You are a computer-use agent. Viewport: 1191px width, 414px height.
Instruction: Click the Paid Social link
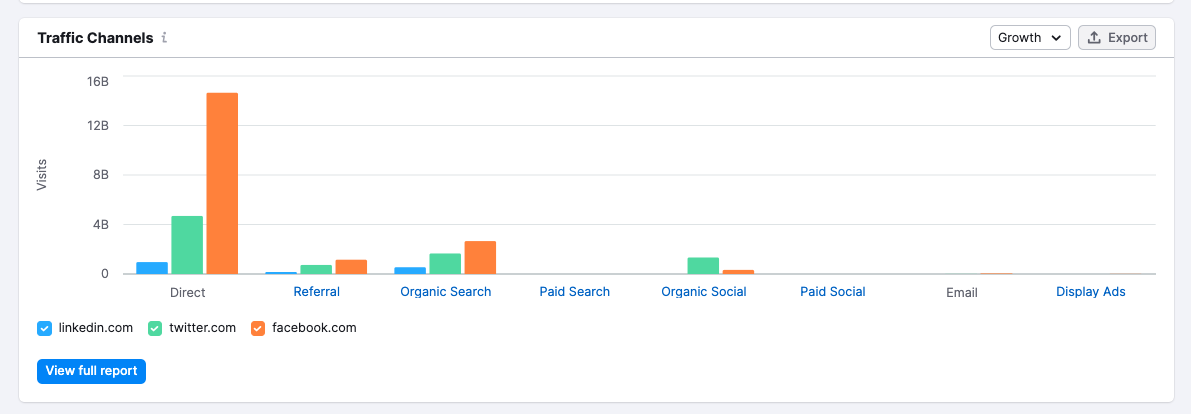832,292
